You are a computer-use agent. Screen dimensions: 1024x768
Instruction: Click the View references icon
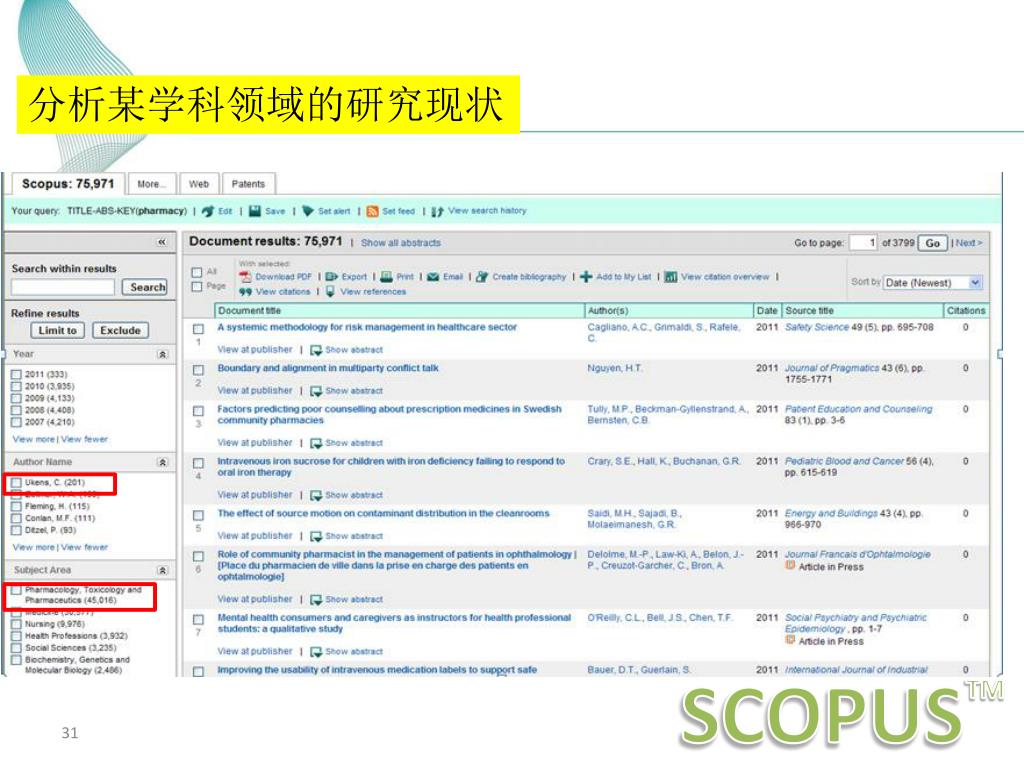click(330, 291)
